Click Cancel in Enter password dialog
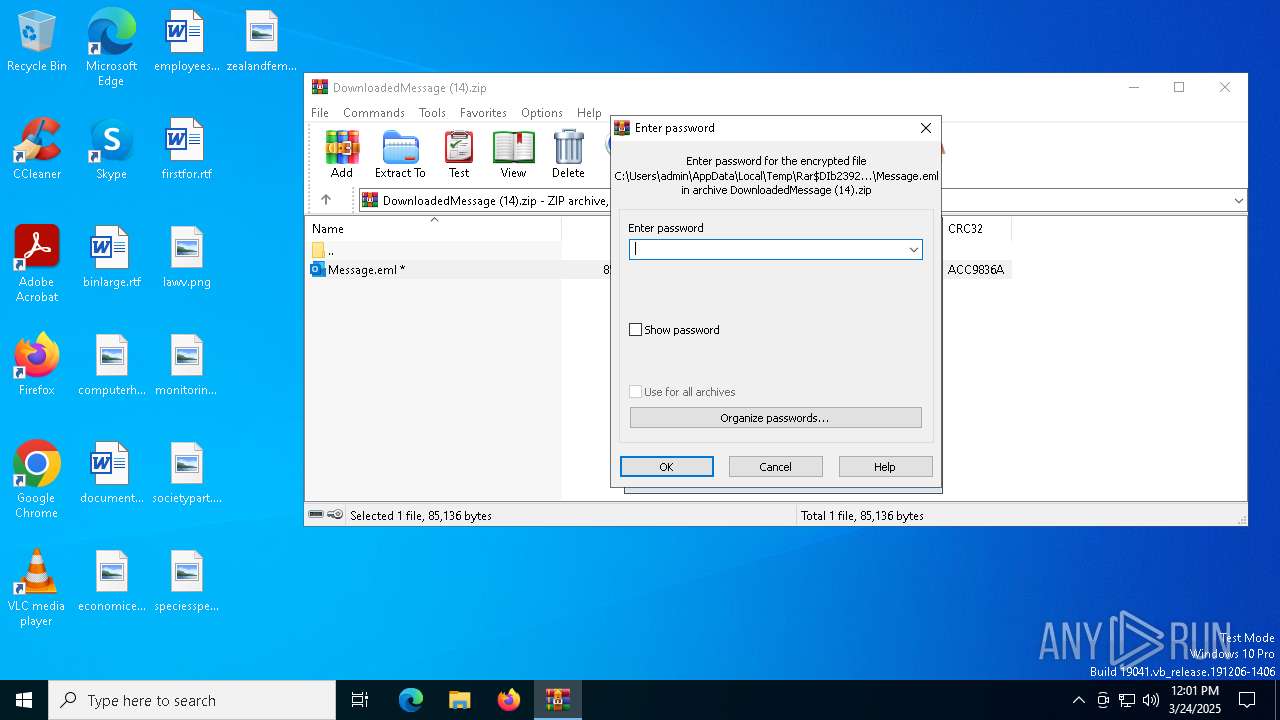This screenshot has width=1280, height=720. pyautogui.click(x=776, y=467)
